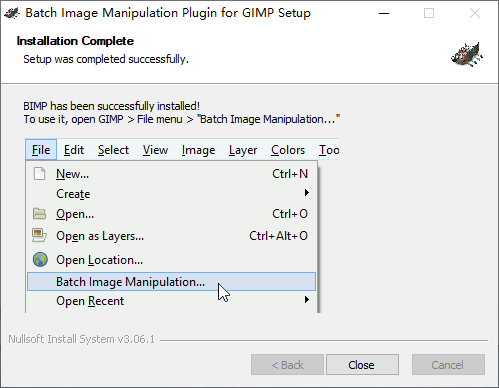Viewport: 499px width, 388px height.
Task: Open the Edit menu in the illustration
Action: (74, 150)
